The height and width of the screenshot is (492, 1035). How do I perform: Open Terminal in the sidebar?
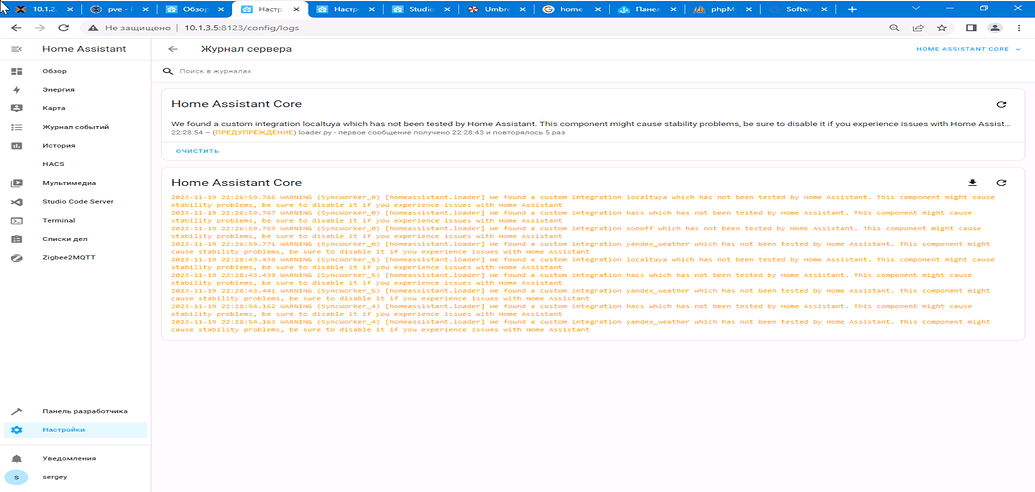(x=75, y=221)
